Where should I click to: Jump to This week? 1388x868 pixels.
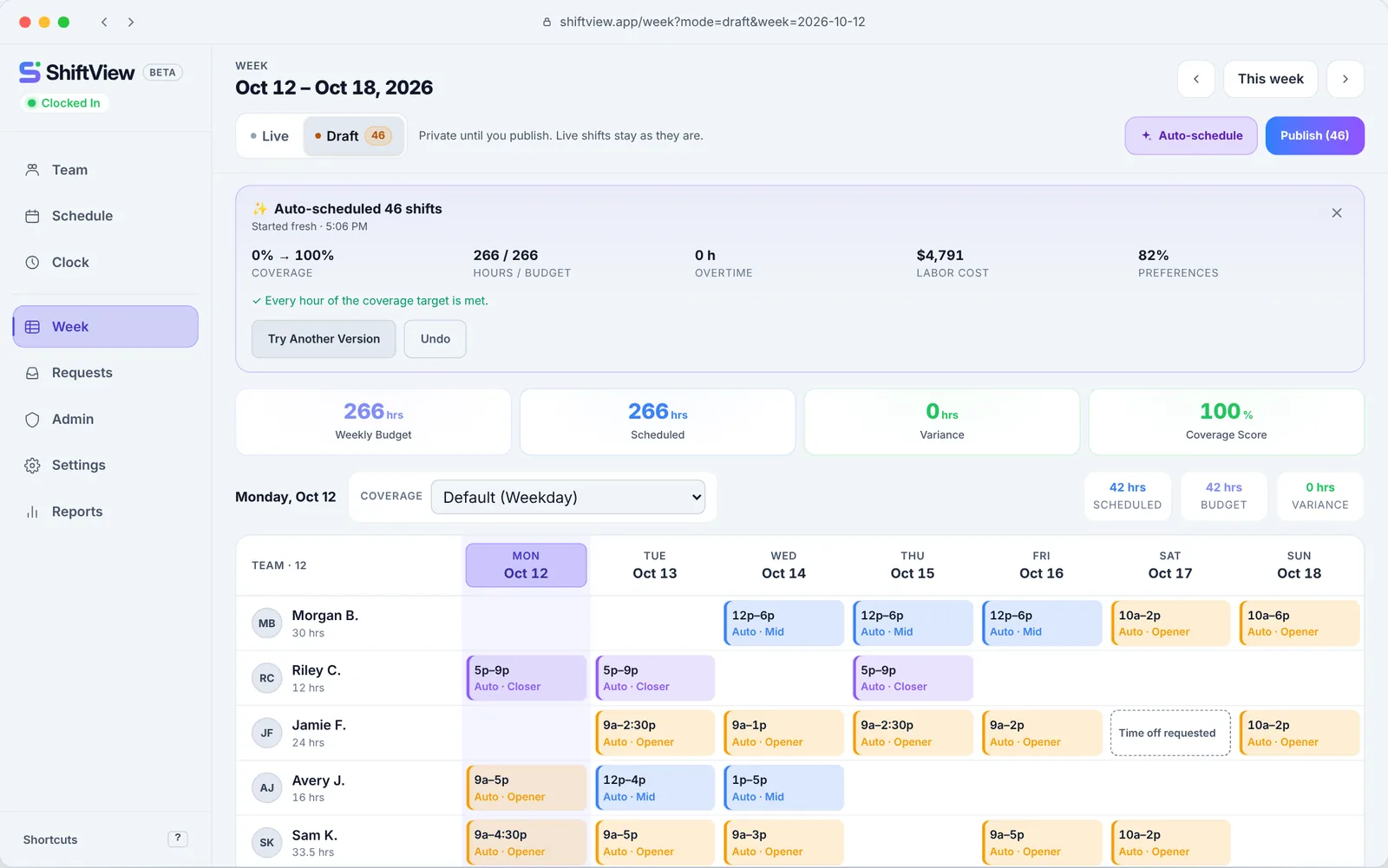click(x=1270, y=79)
